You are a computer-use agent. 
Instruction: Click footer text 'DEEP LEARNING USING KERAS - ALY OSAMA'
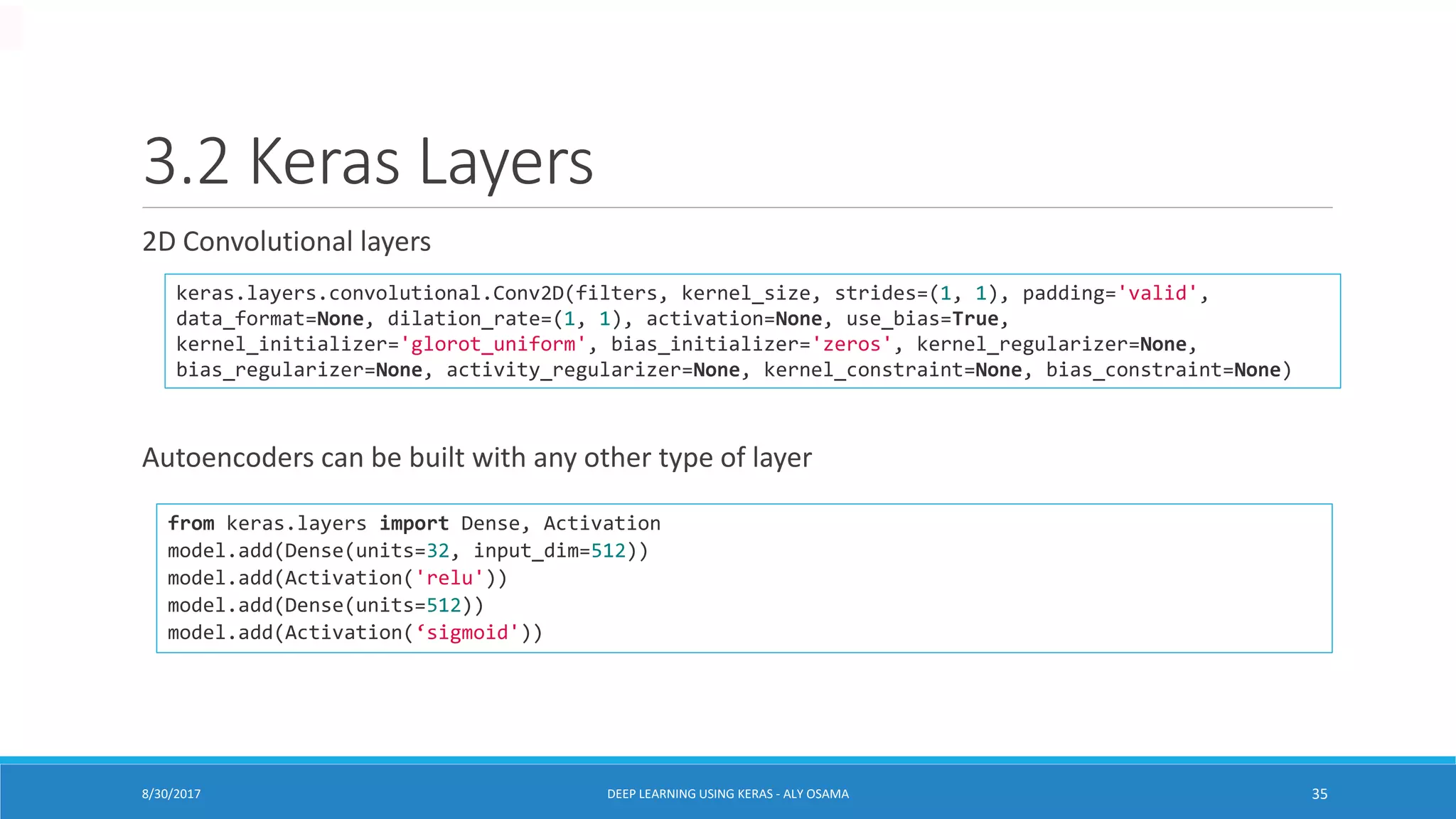click(728, 794)
